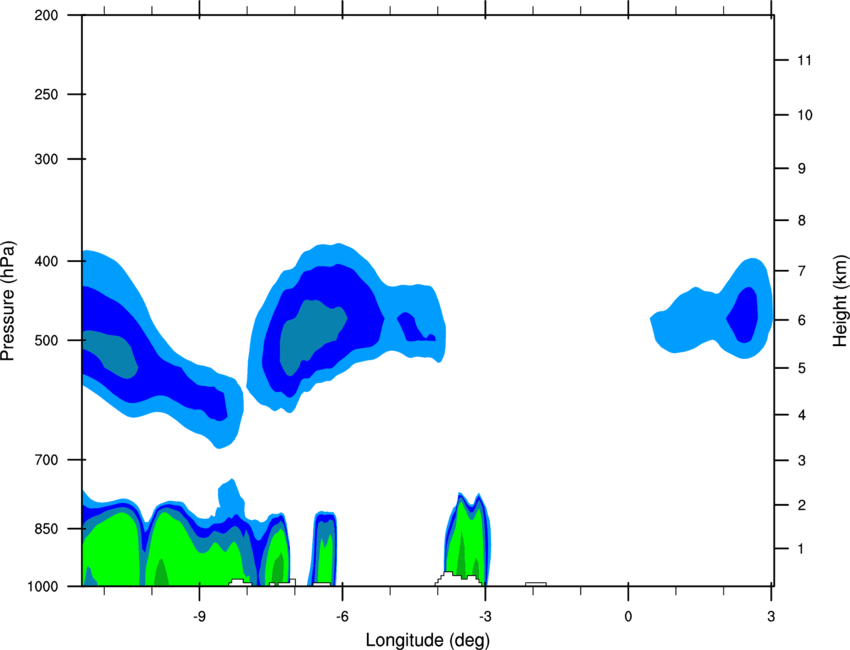Click the -6 longitude tick label

pyautogui.click(x=342, y=616)
